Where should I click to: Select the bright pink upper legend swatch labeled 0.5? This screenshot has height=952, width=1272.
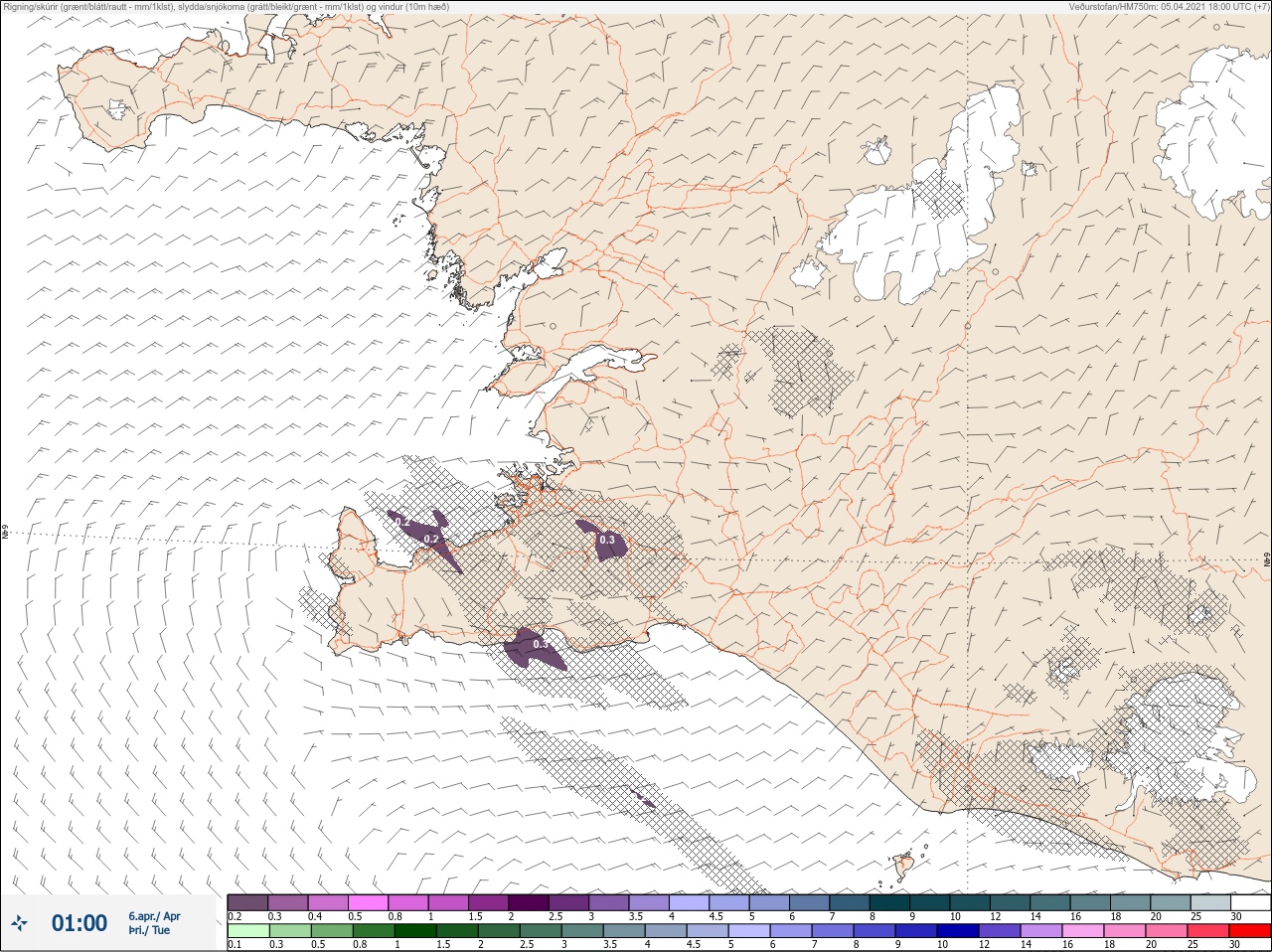tap(368, 902)
